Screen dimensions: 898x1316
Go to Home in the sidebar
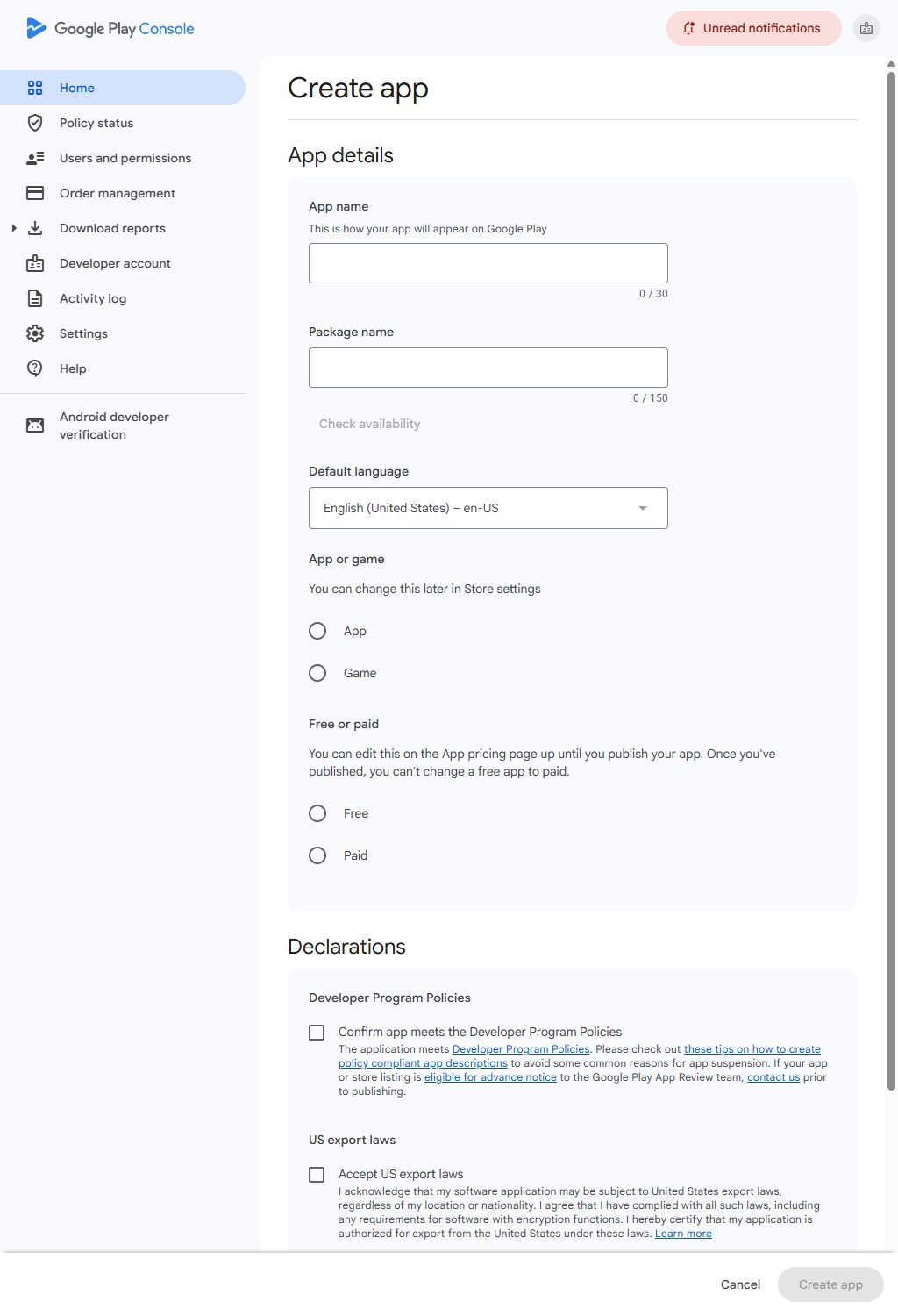point(123,88)
